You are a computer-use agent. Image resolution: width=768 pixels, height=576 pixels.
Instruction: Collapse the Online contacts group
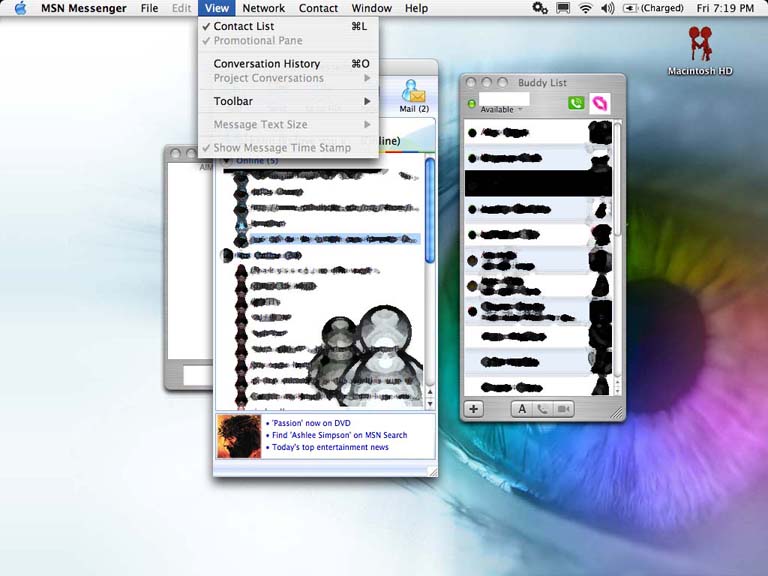(x=226, y=161)
